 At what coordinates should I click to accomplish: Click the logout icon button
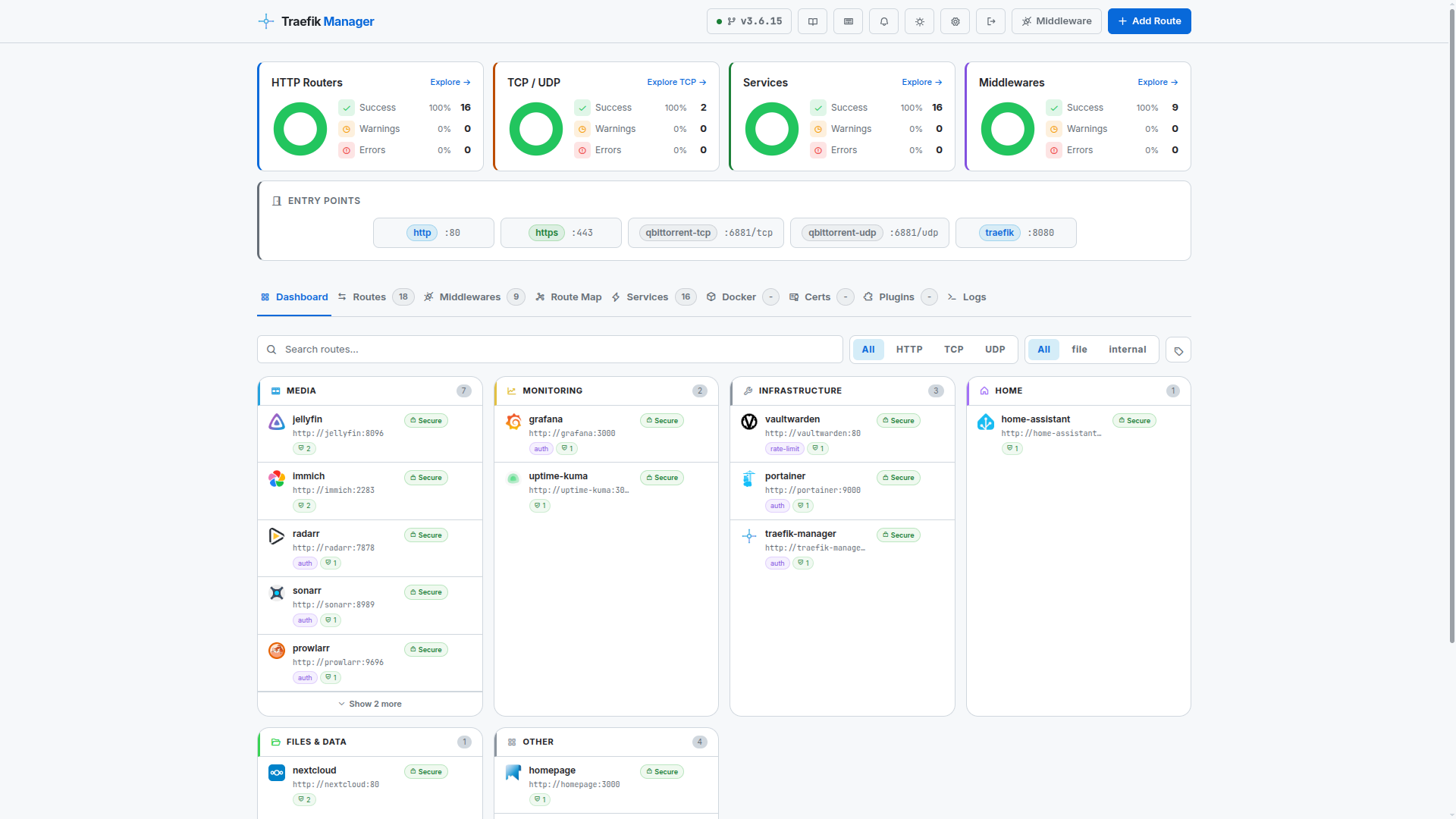point(990,21)
